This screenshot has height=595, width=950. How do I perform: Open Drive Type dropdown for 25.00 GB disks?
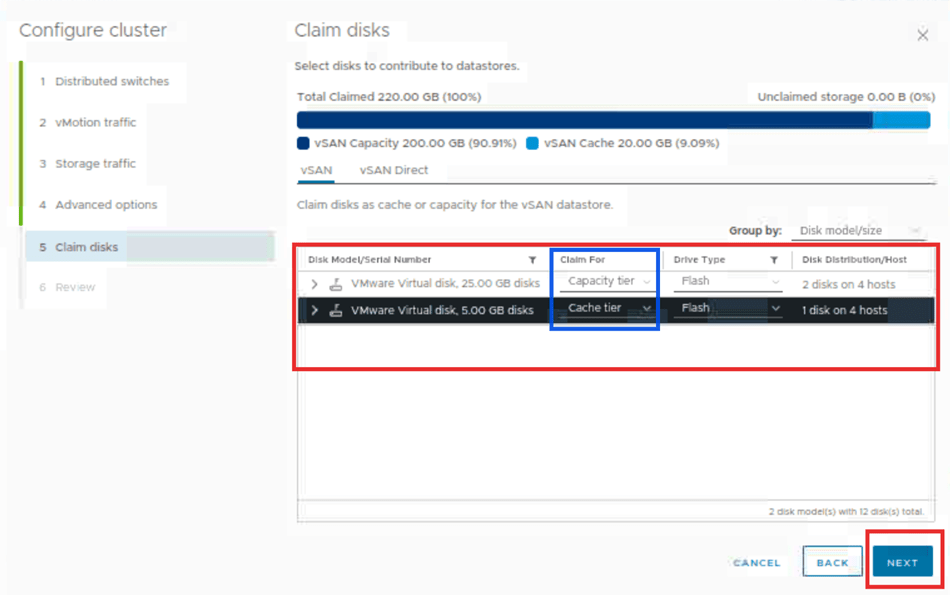(729, 282)
